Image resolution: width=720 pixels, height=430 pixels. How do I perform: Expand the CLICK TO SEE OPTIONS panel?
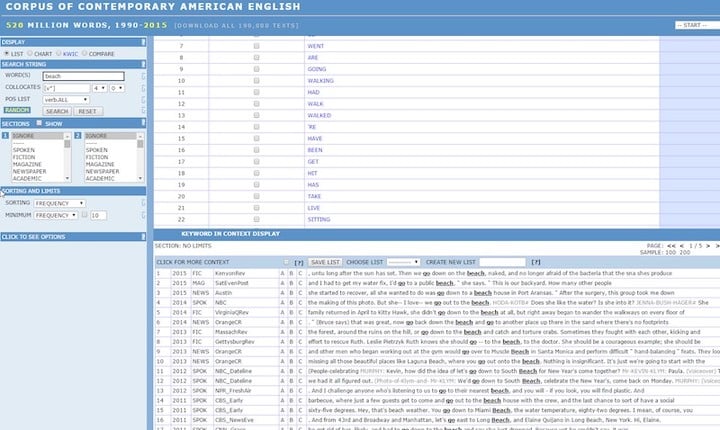click(x=35, y=237)
